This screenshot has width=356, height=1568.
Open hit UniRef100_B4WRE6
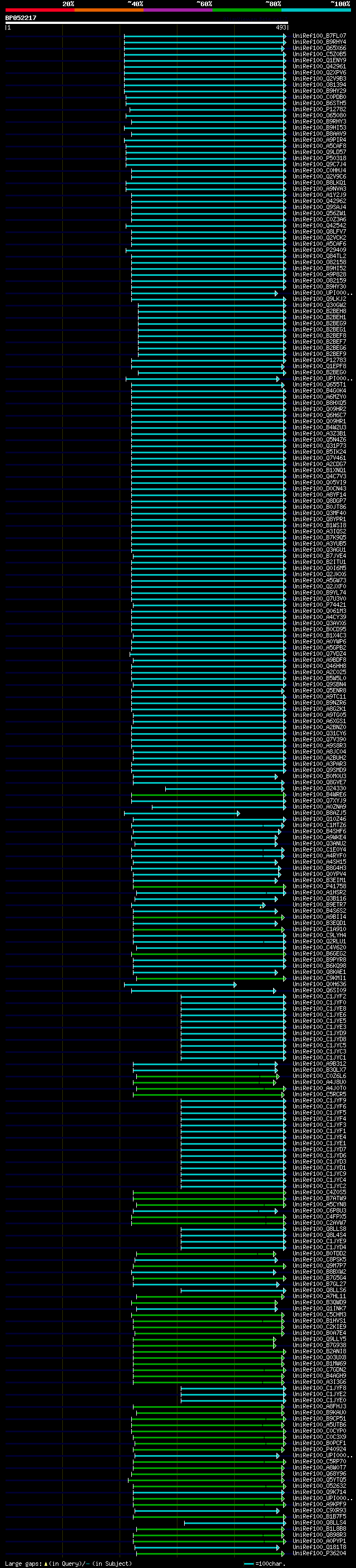click(x=319, y=794)
